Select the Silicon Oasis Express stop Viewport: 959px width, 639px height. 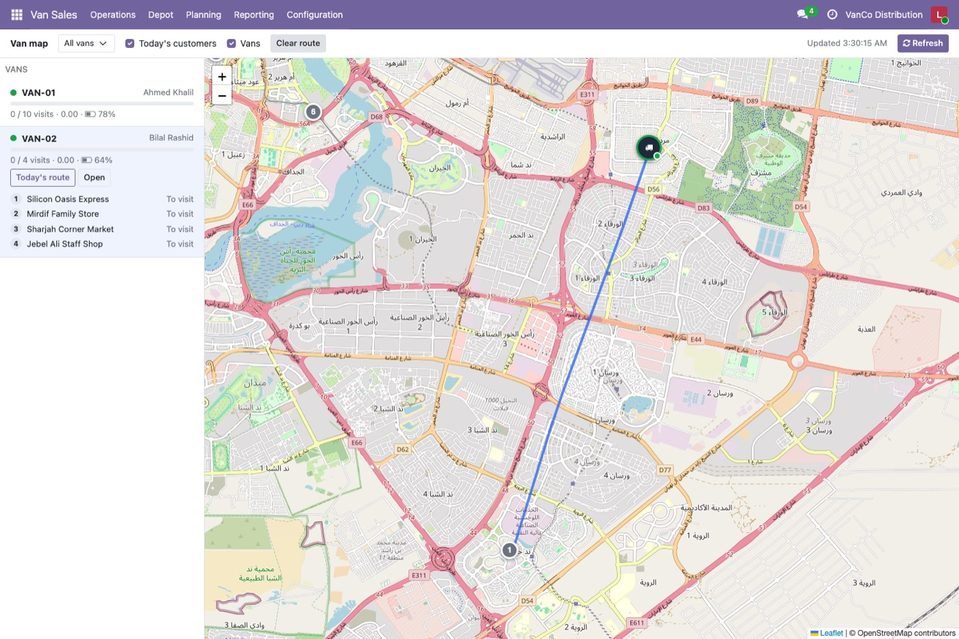[102, 199]
